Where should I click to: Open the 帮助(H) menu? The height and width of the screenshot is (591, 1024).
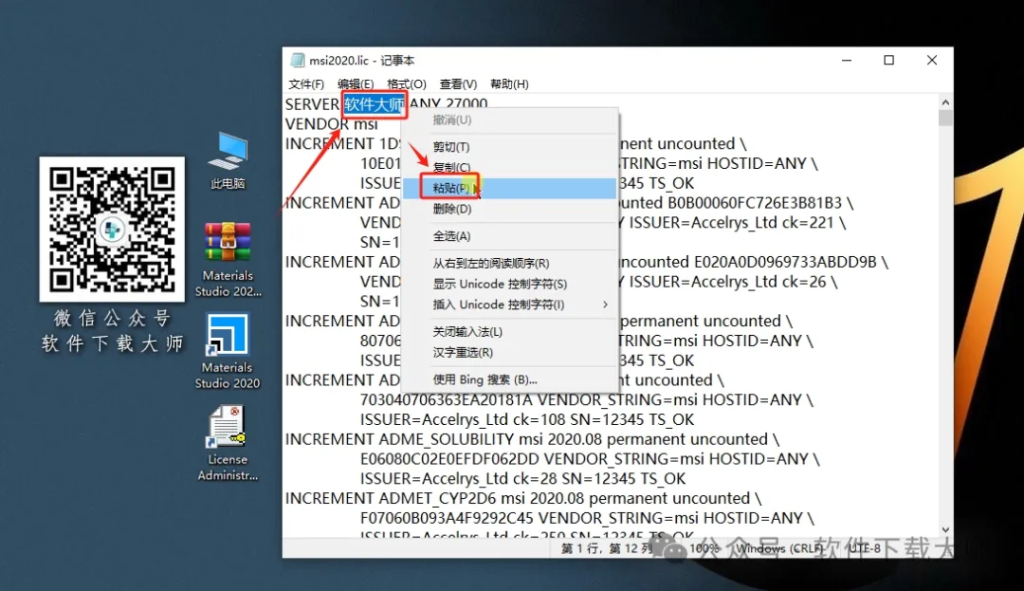tap(510, 84)
